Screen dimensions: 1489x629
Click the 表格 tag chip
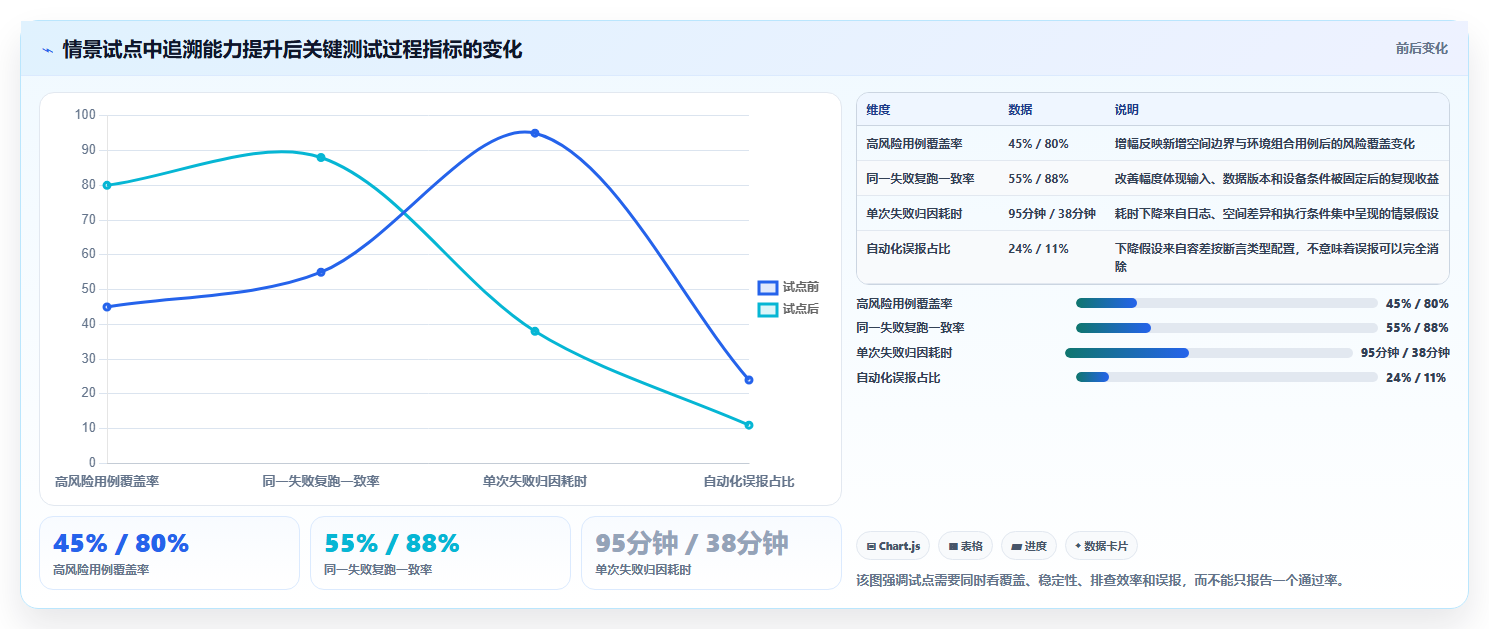click(x=965, y=546)
